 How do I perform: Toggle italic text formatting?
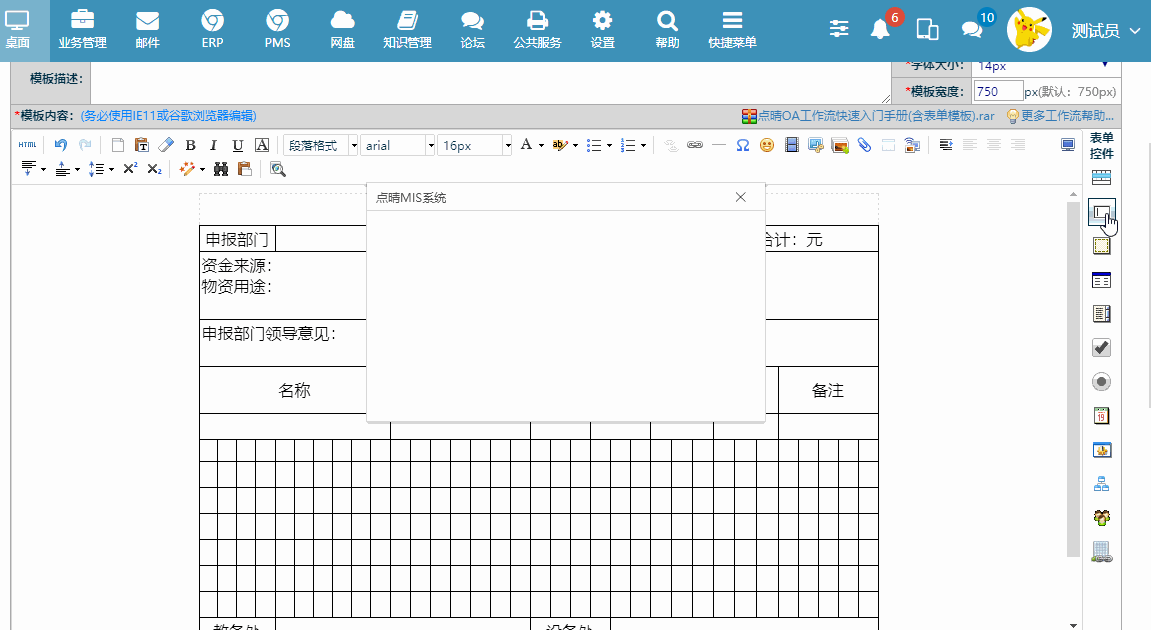point(213,145)
